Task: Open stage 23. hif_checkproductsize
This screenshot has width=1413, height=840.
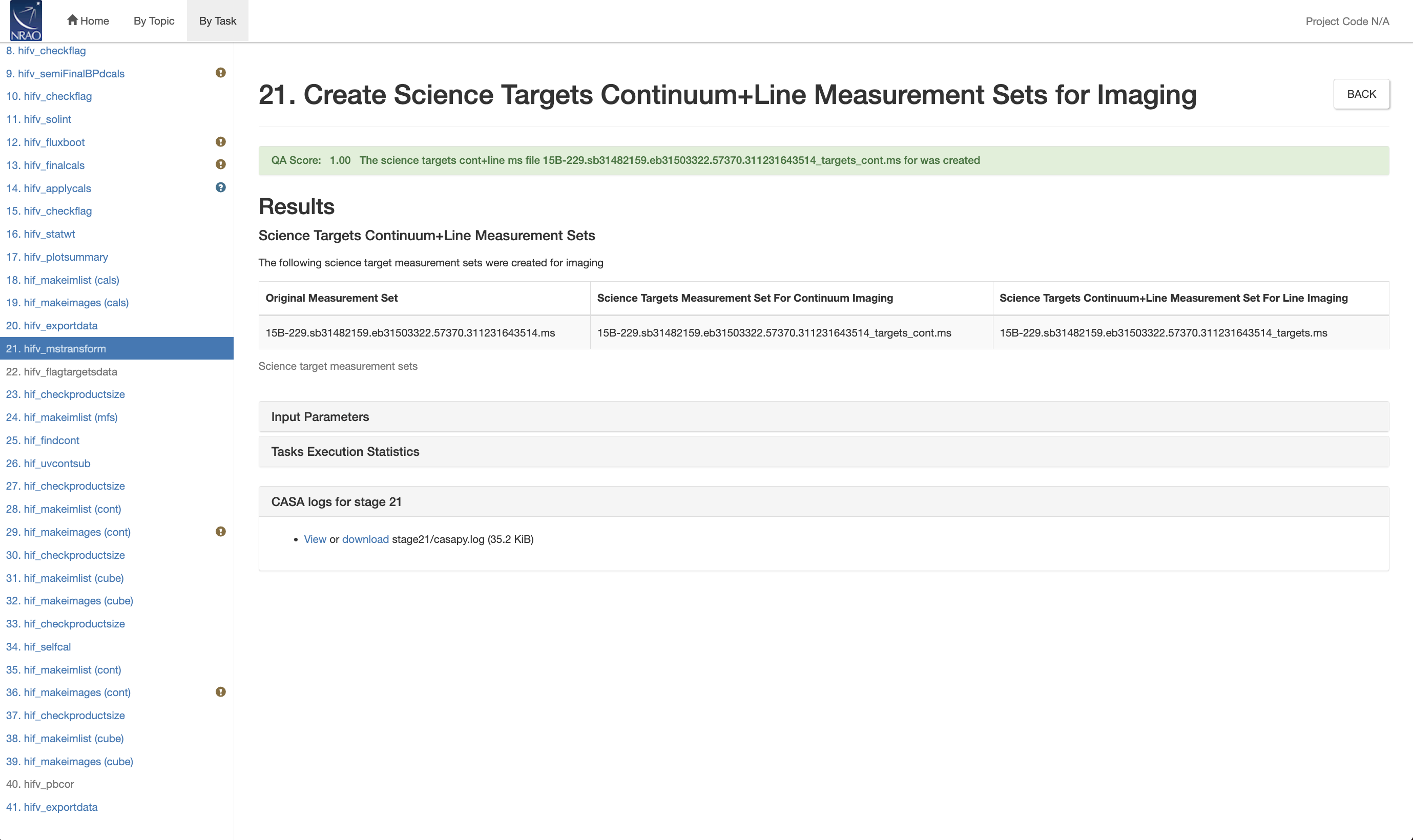Action: 65,394
